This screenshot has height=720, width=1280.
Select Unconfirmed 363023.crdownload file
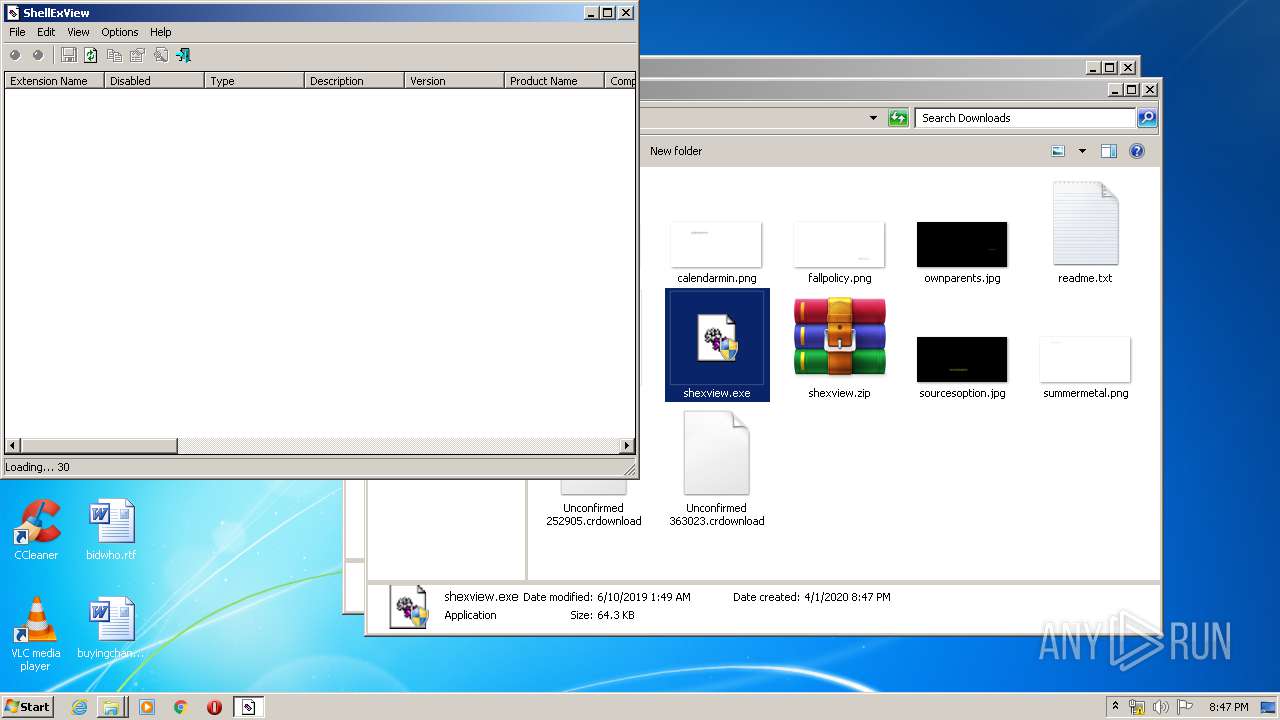coord(716,470)
